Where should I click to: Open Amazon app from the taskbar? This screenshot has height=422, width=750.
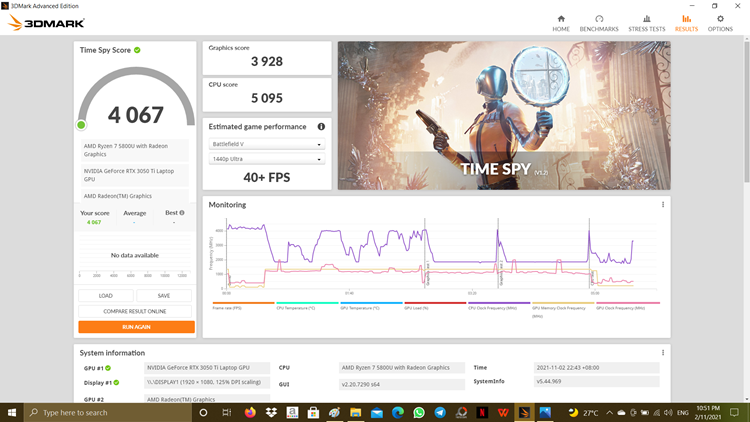292,412
